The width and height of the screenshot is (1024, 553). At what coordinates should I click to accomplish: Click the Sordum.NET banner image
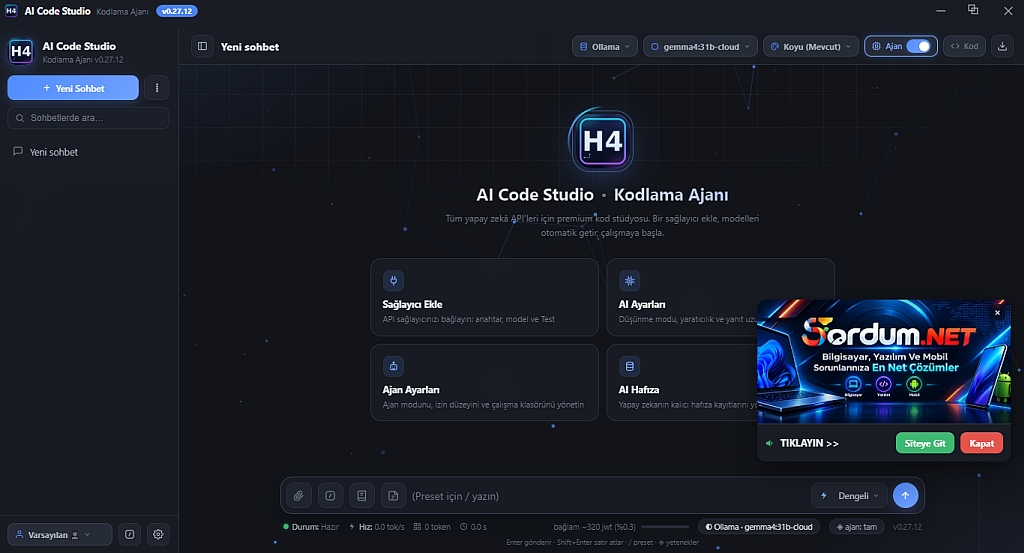(884, 362)
